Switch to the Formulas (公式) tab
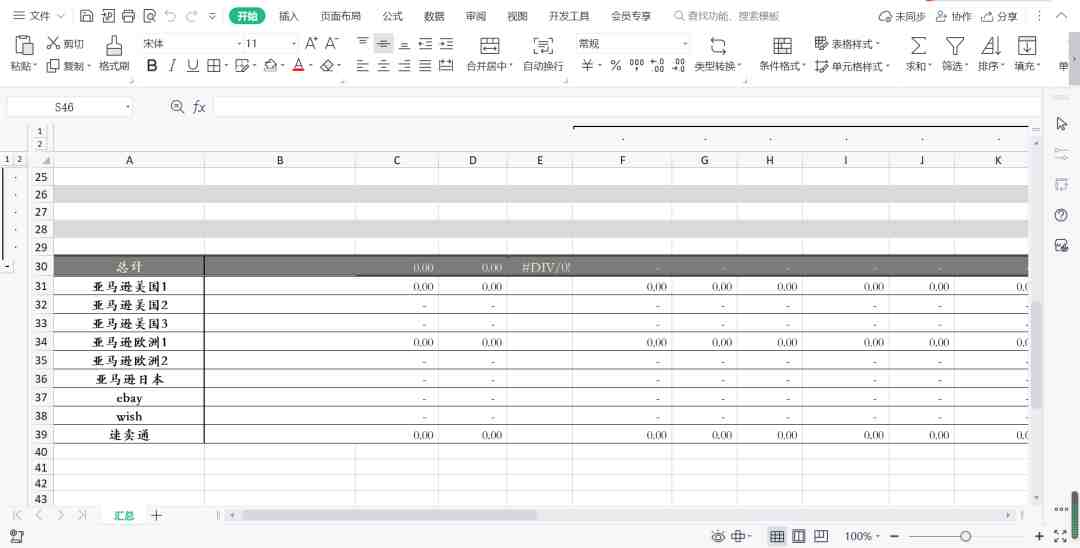This screenshot has width=1080, height=548. pos(392,16)
